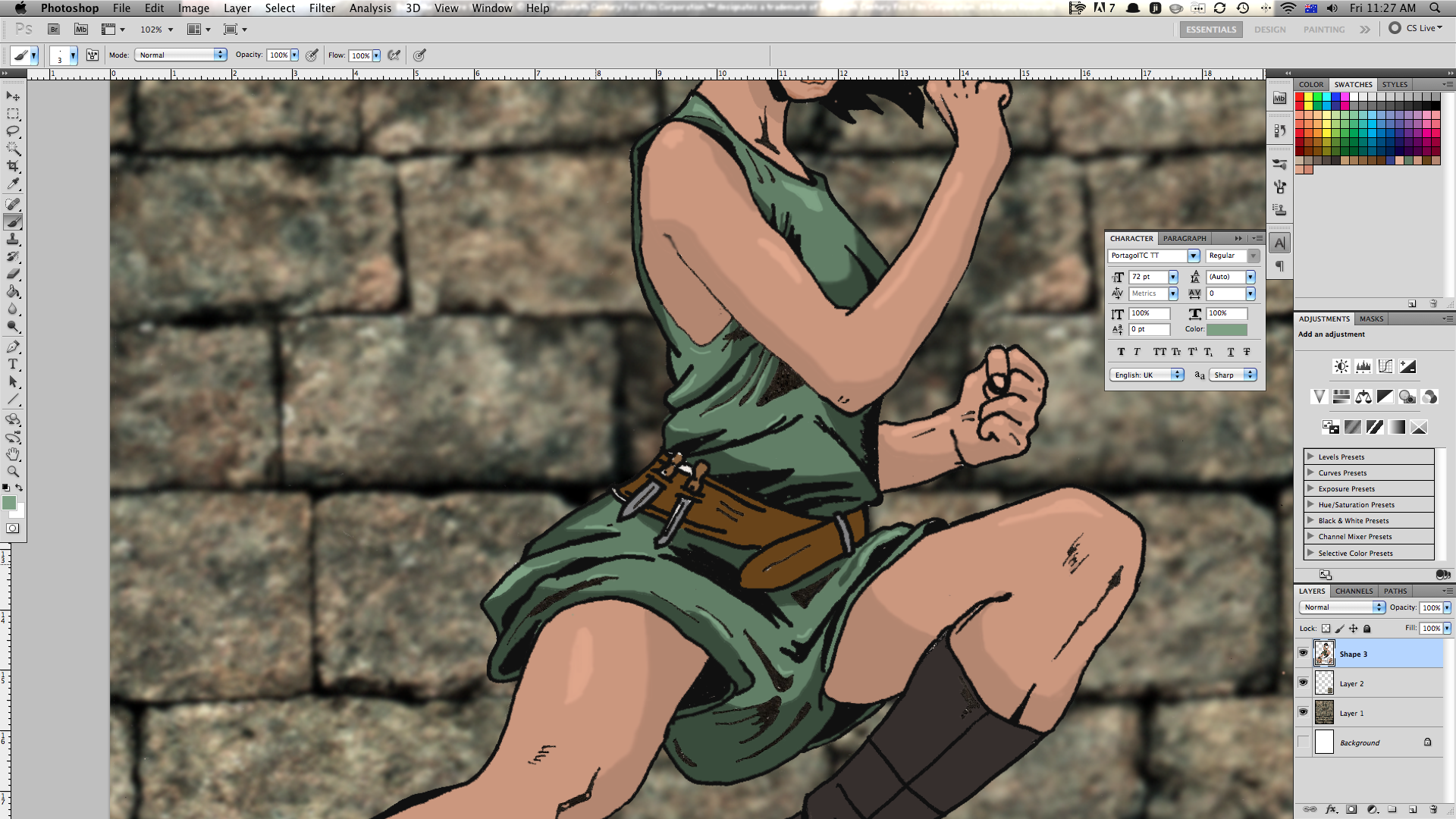Toggle lock all for layer
The width and height of the screenshot is (1456, 819).
1367,629
